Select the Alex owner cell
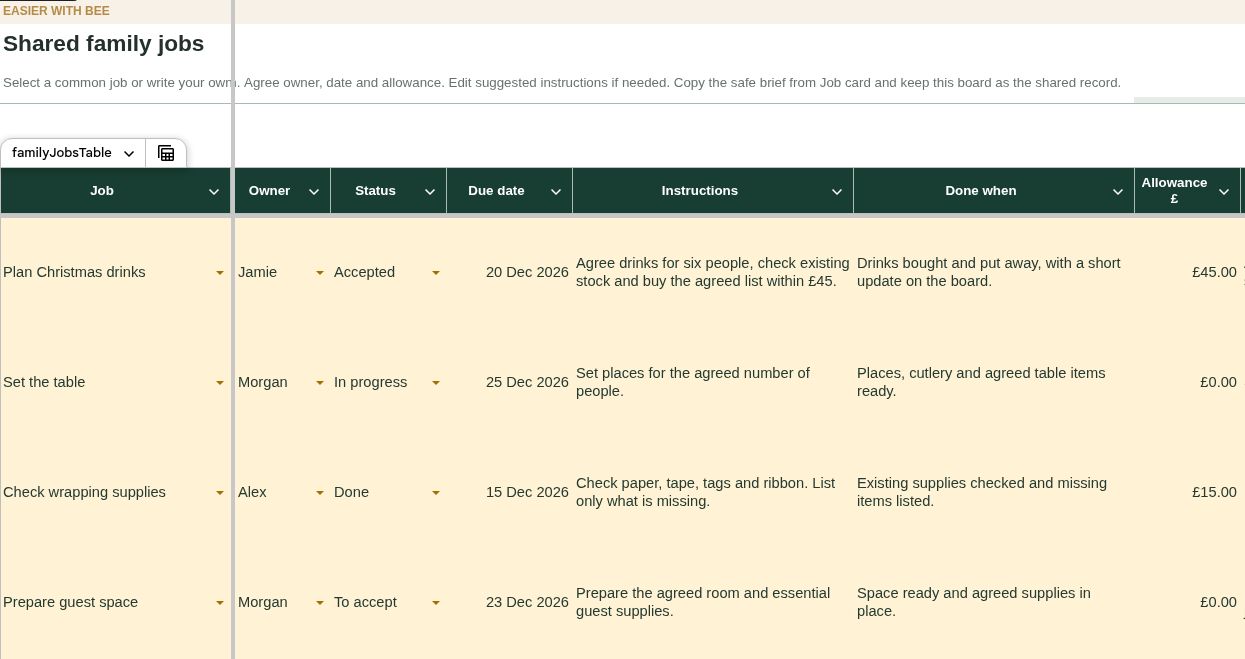This screenshot has height=659, width=1245. (x=282, y=492)
